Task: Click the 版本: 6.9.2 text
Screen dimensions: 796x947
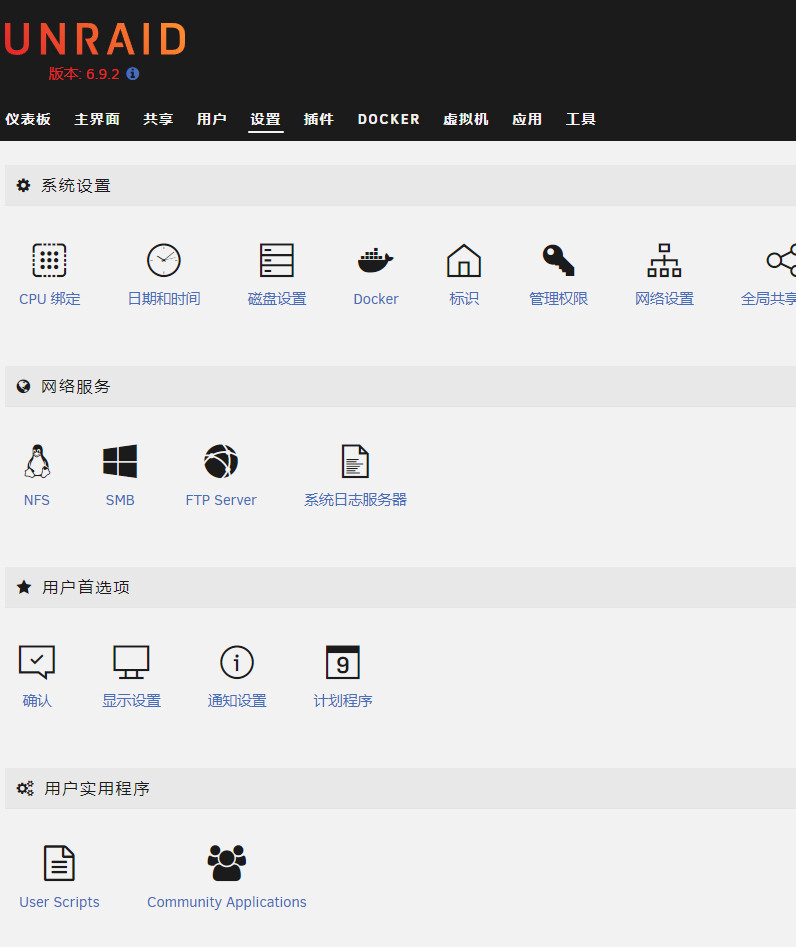Action: [84, 74]
